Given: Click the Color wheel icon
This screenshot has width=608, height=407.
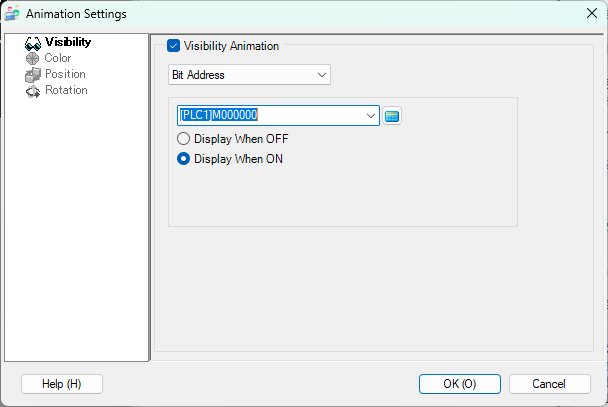Looking at the screenshot, I should (x=33, y=59).
